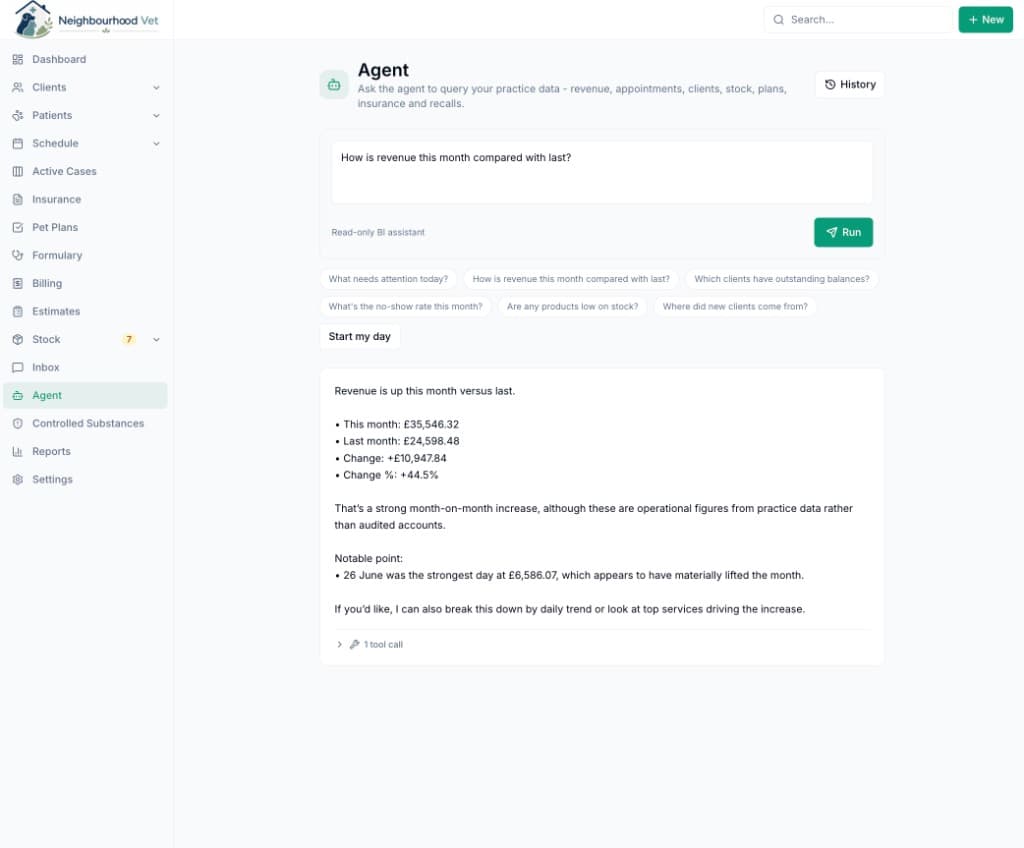The width and height of the screenshot is (1024, 848).
Task: Click the Stock badge showing 7
Action: pos(129,340)
